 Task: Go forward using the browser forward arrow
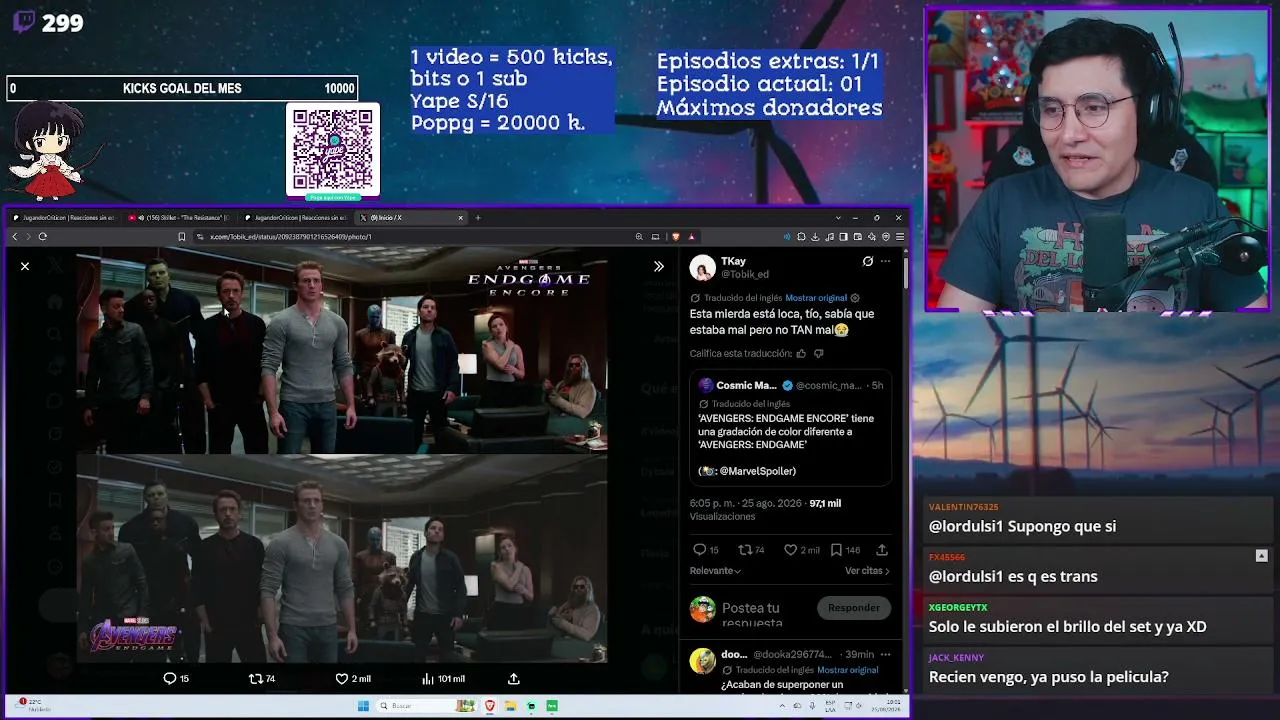pyautogui.click(x=28, y=237)
